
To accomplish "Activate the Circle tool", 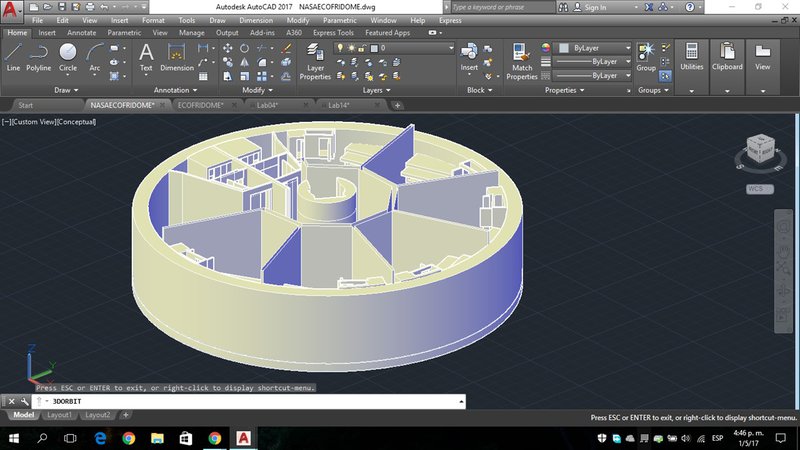I will click(x=68, y=54).
